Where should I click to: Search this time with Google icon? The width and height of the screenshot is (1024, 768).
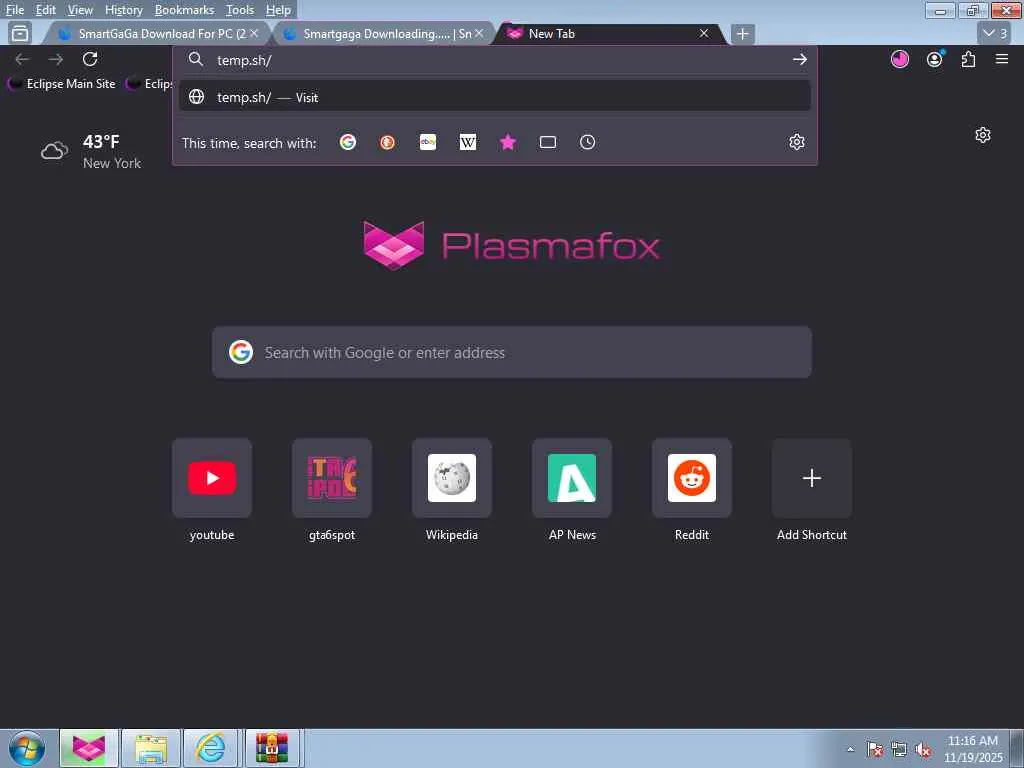click(347, 142)
